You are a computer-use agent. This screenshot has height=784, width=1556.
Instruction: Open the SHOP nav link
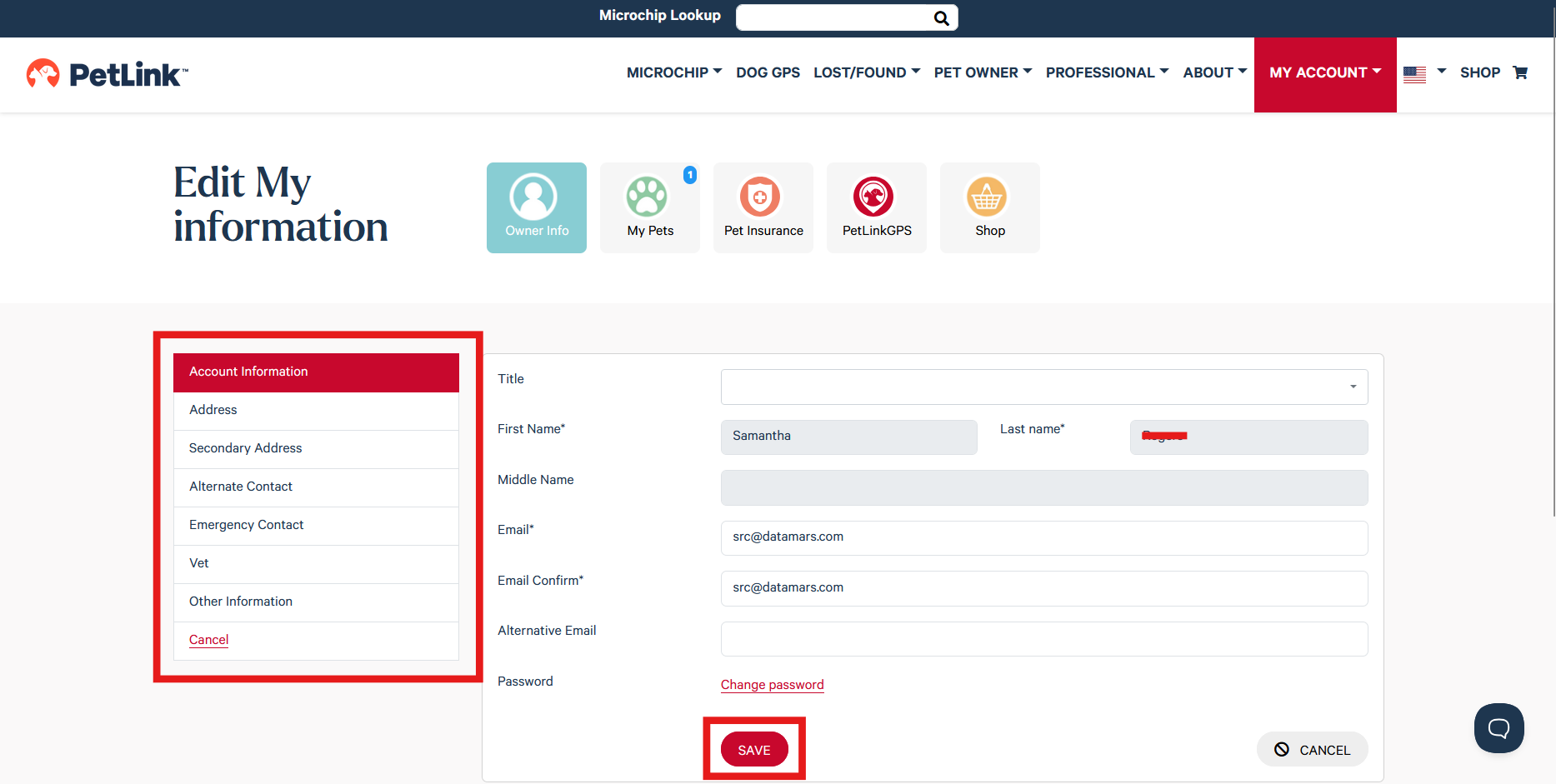tap(1480, 72)
